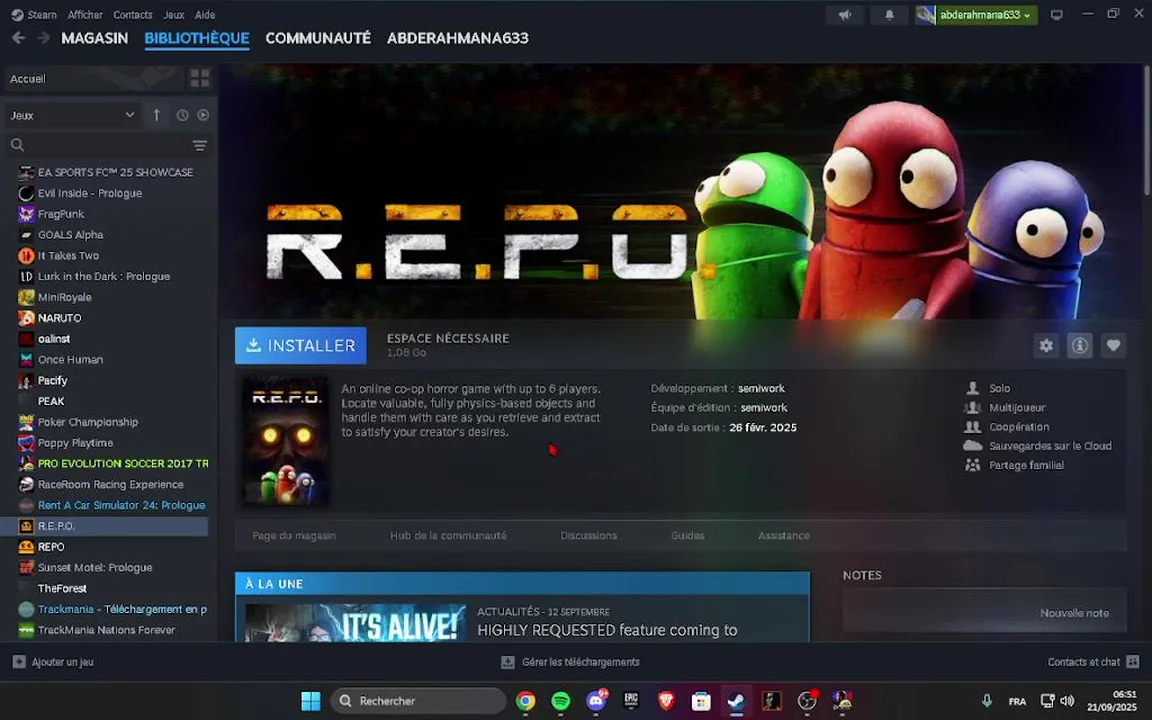The image size is (1152, 720).
Task: Click the Windows Start button
Action: tap(311, 701)
